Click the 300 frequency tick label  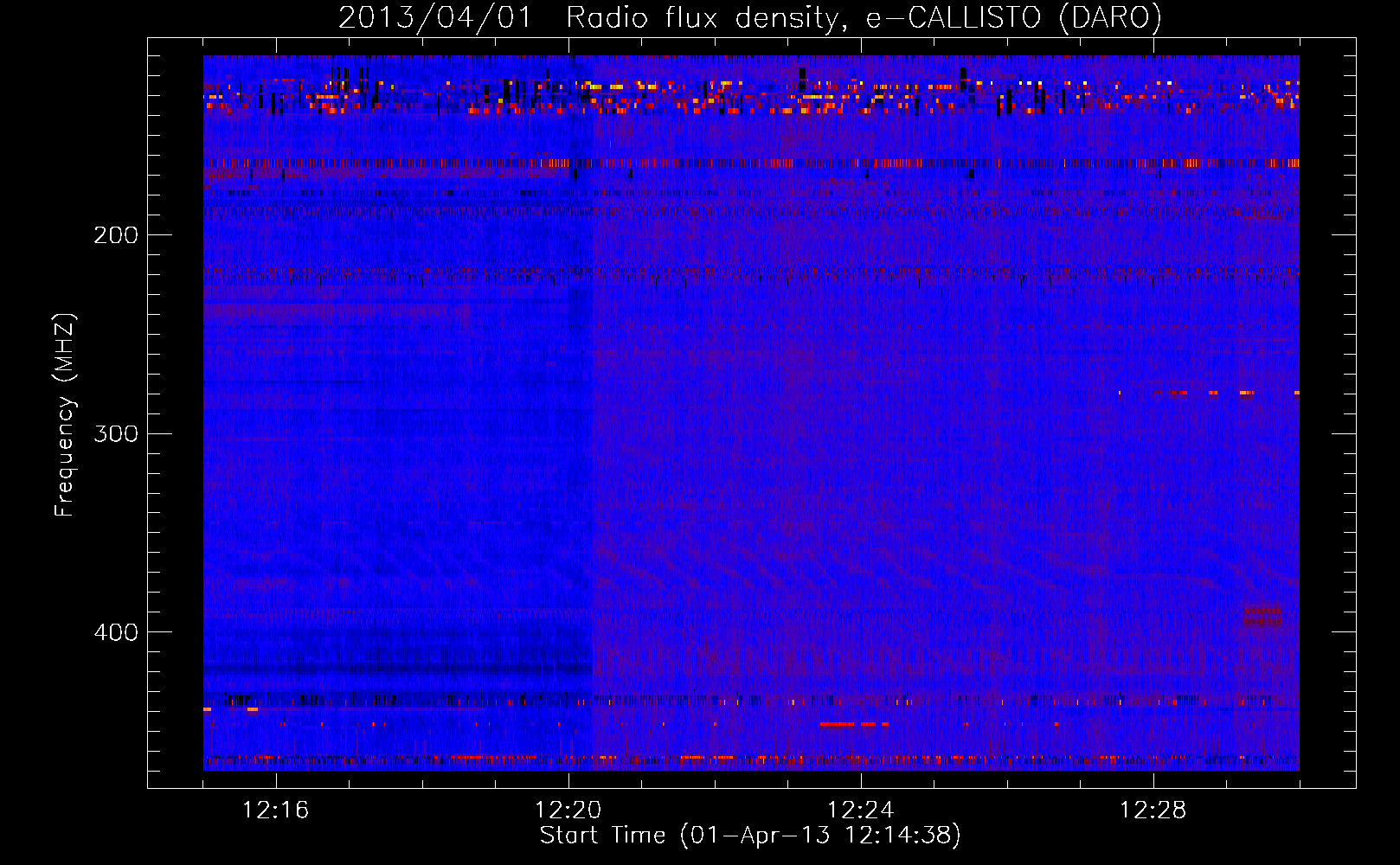116,433
